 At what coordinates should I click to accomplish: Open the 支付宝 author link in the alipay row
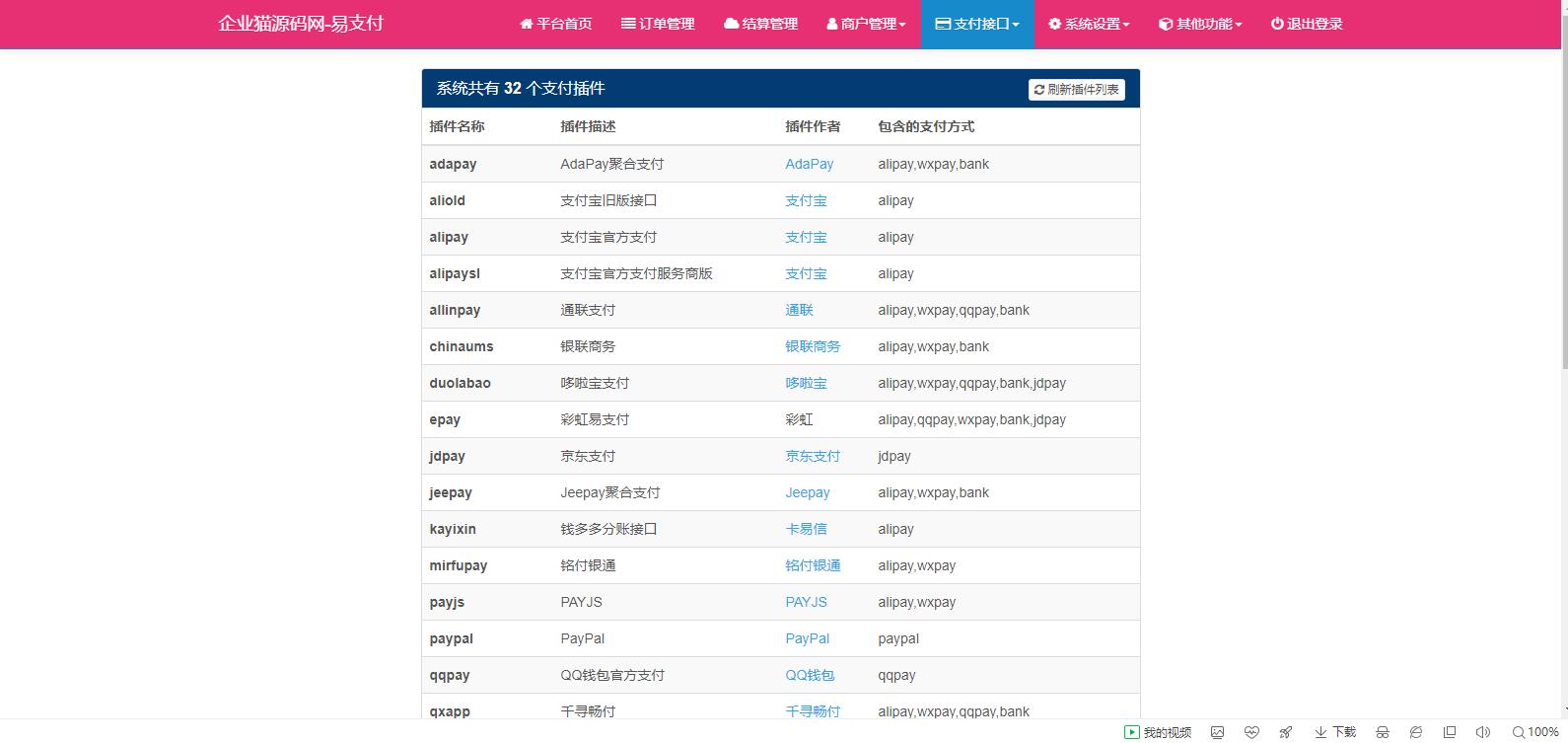[806, 237]
